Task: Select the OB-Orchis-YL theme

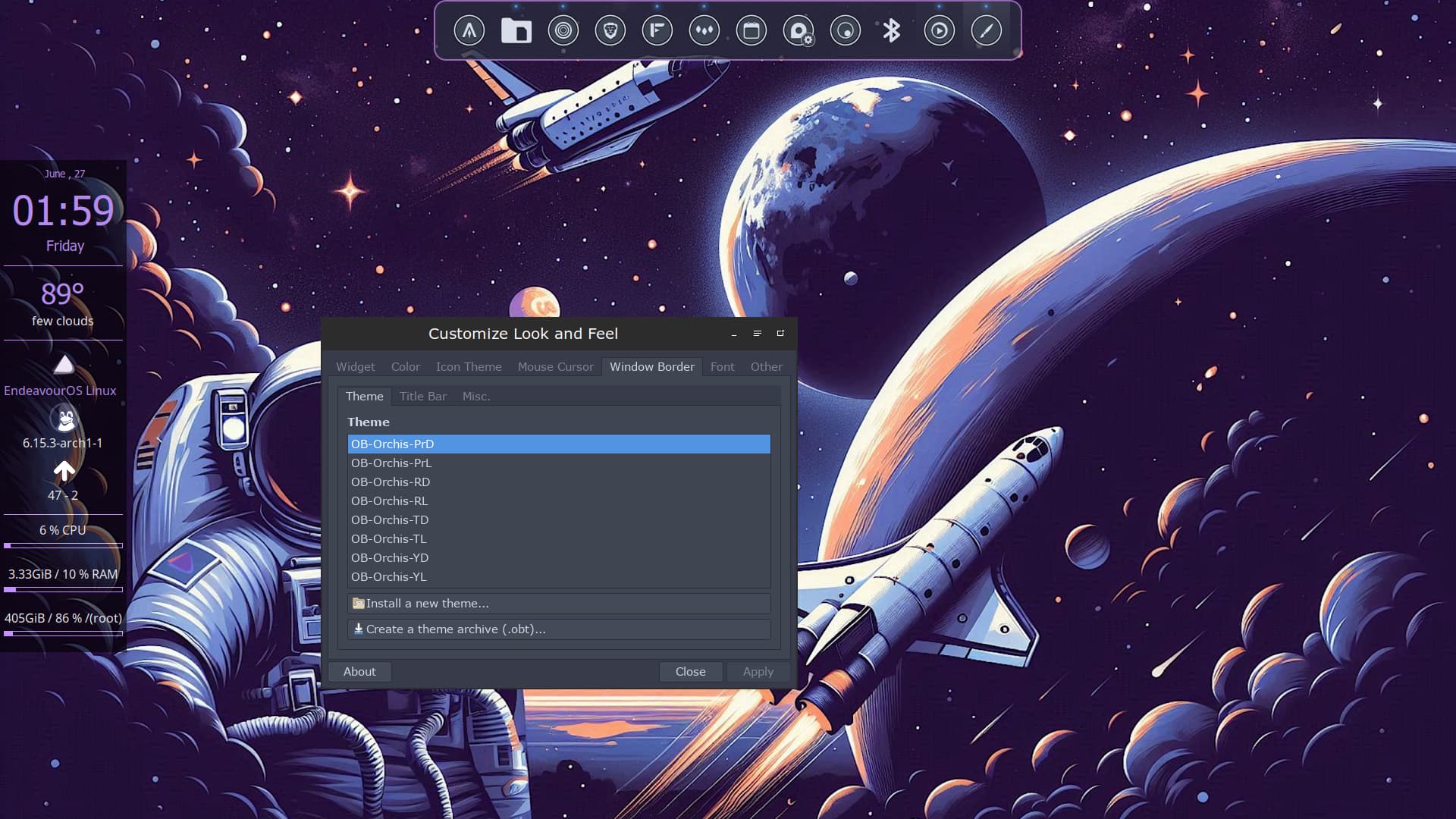Action: pyautogui.click(x=388, y=577)
